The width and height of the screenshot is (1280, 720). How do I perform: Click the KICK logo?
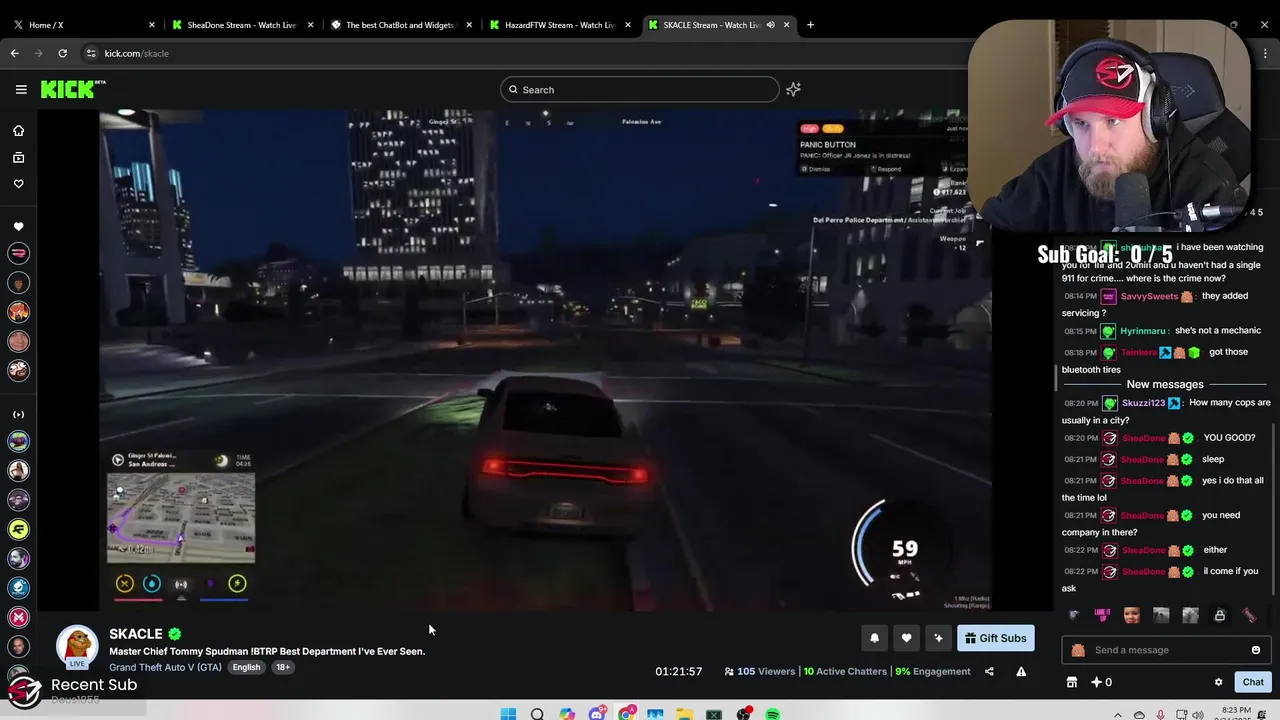[73, 90]
